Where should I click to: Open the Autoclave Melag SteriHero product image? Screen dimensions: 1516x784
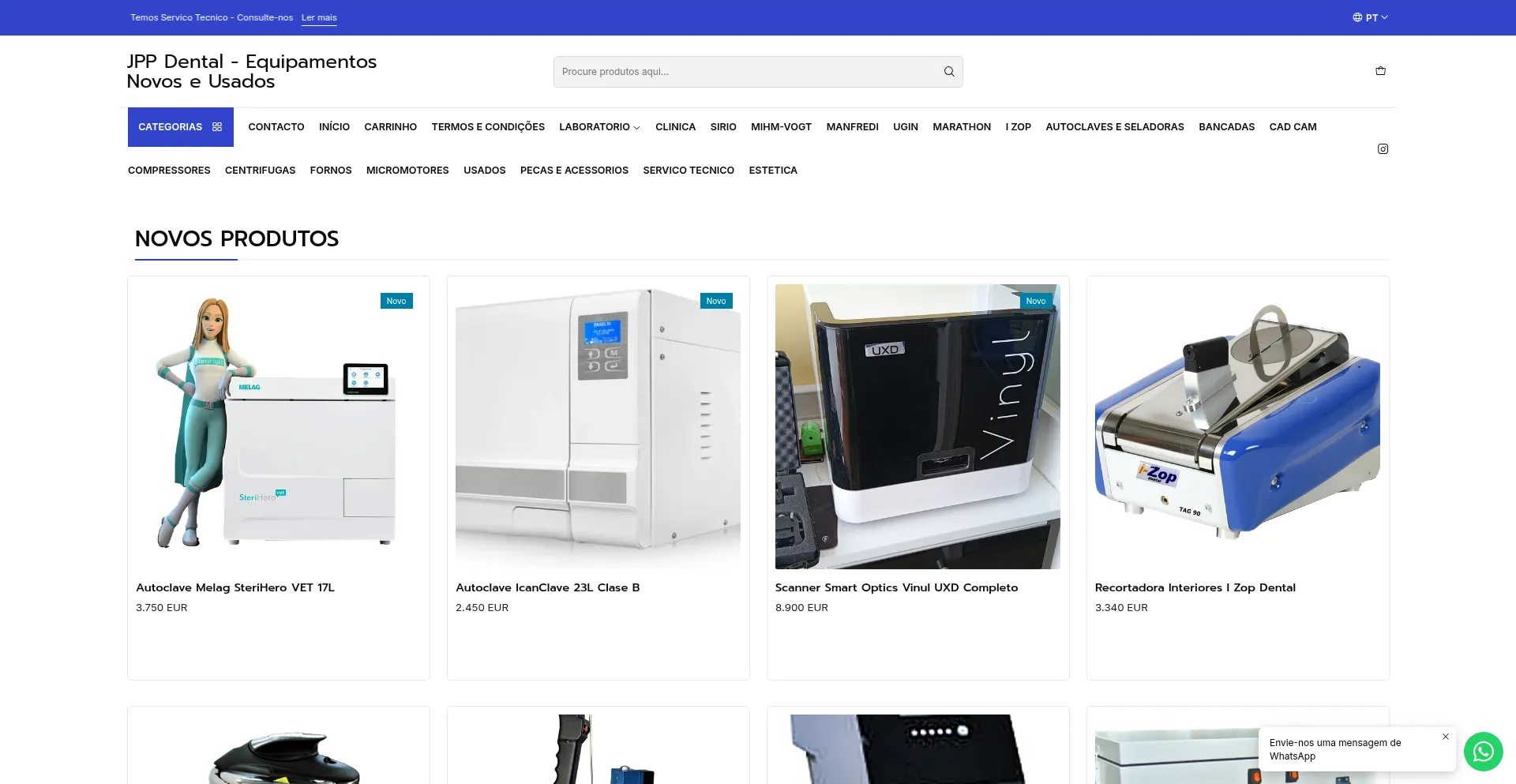(278, 426)
